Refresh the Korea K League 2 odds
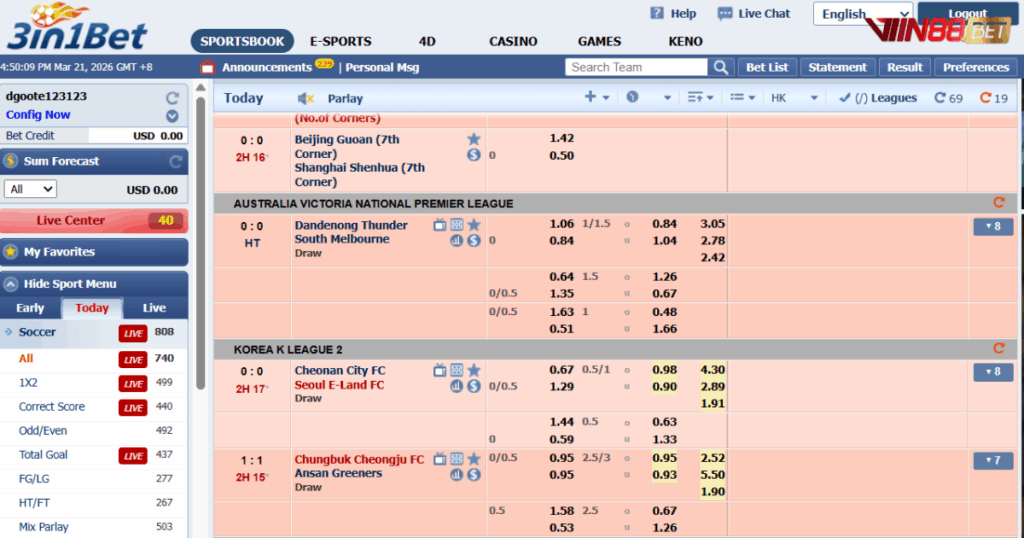 [x=999, y=349]
